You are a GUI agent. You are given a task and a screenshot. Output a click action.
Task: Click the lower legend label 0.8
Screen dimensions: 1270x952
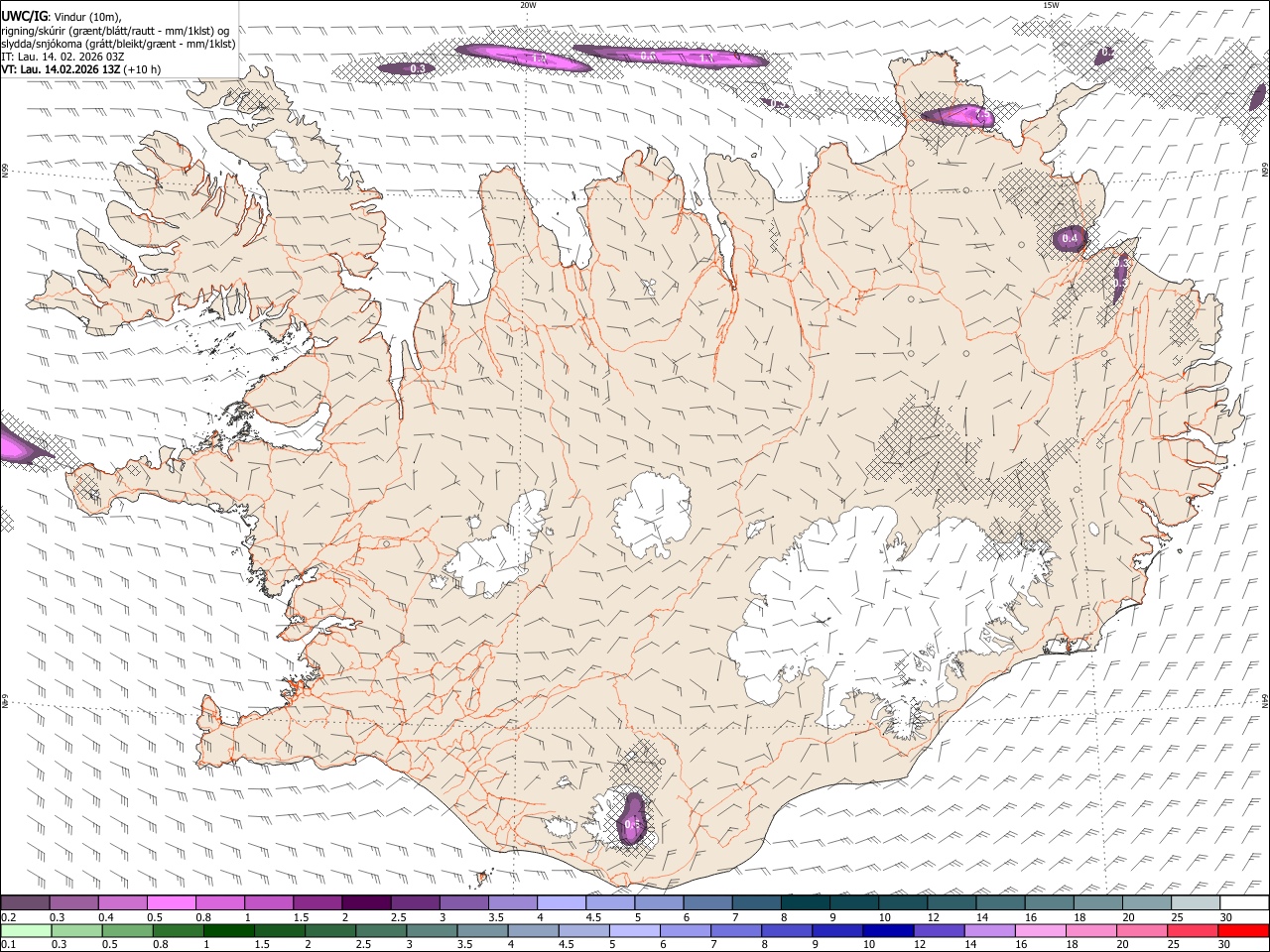[161, 945]
